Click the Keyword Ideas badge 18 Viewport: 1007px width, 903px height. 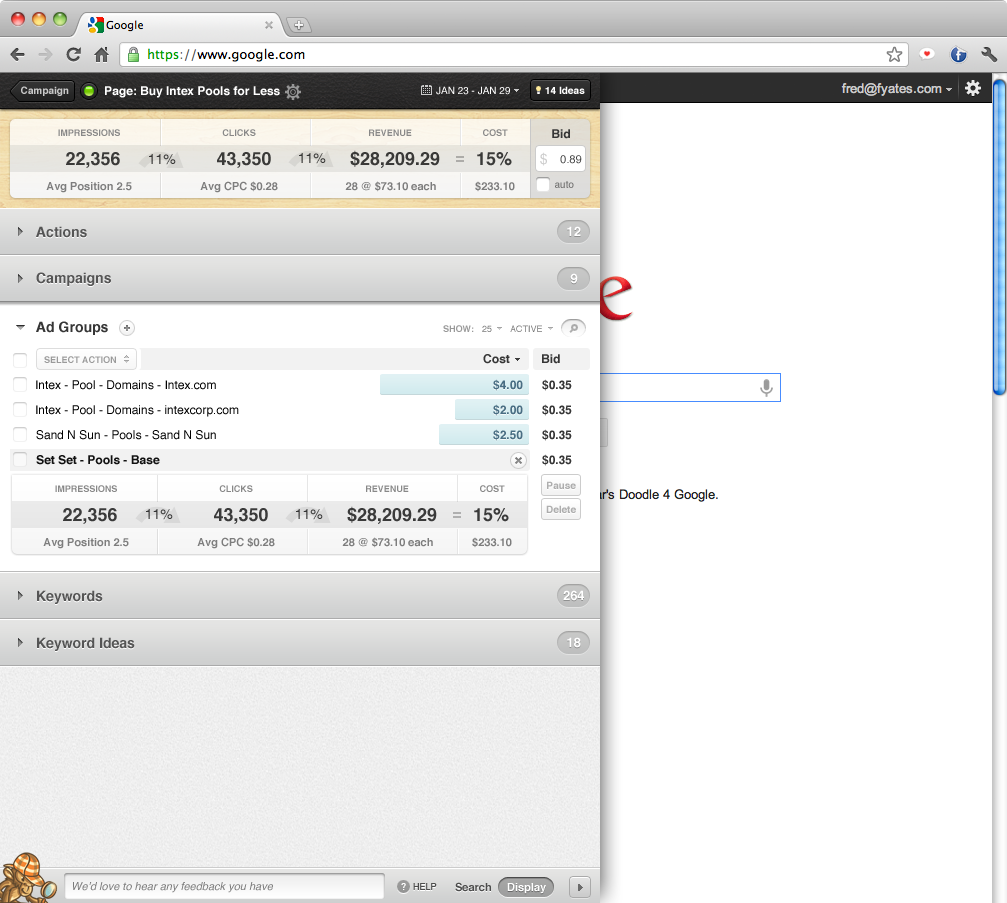[574, 643]
